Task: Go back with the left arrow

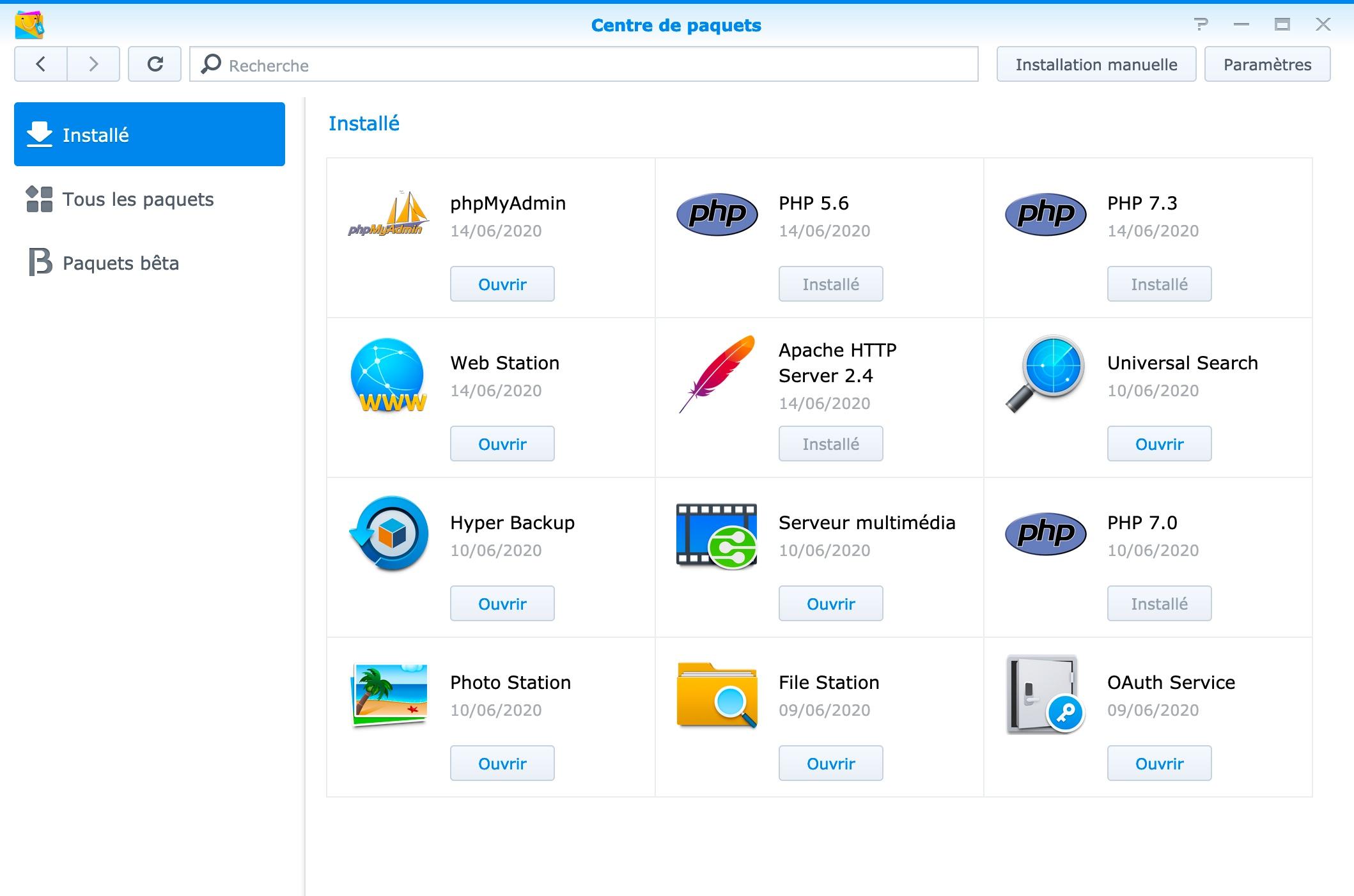Action: click(x=41, y=64)
